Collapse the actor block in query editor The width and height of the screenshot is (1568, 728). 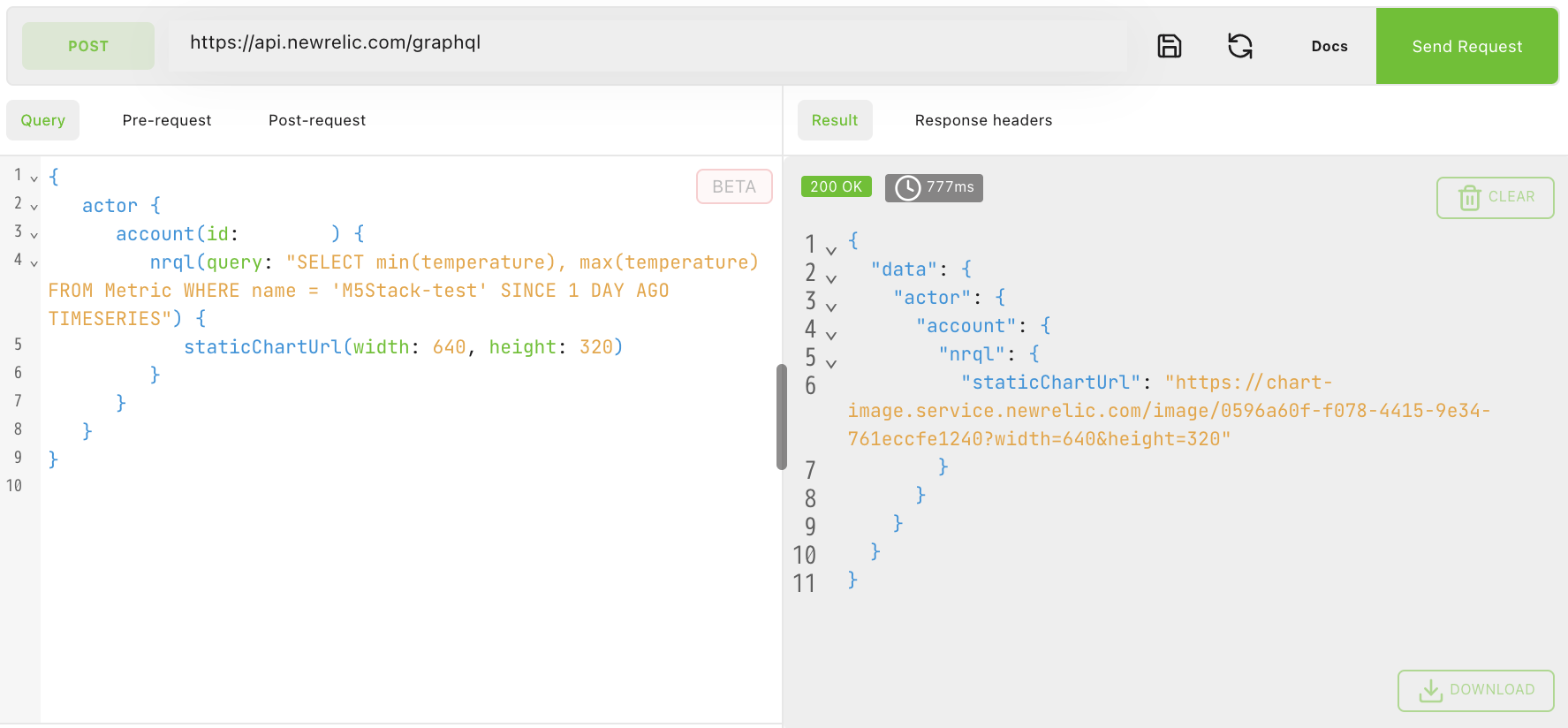[34, 207]
